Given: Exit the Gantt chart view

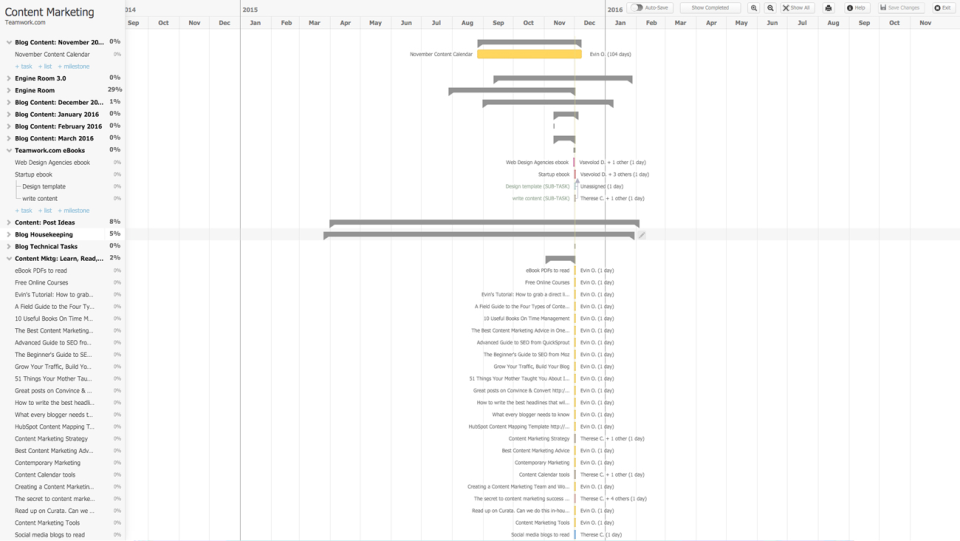Looking at the screenshot, I should [943, 8].
